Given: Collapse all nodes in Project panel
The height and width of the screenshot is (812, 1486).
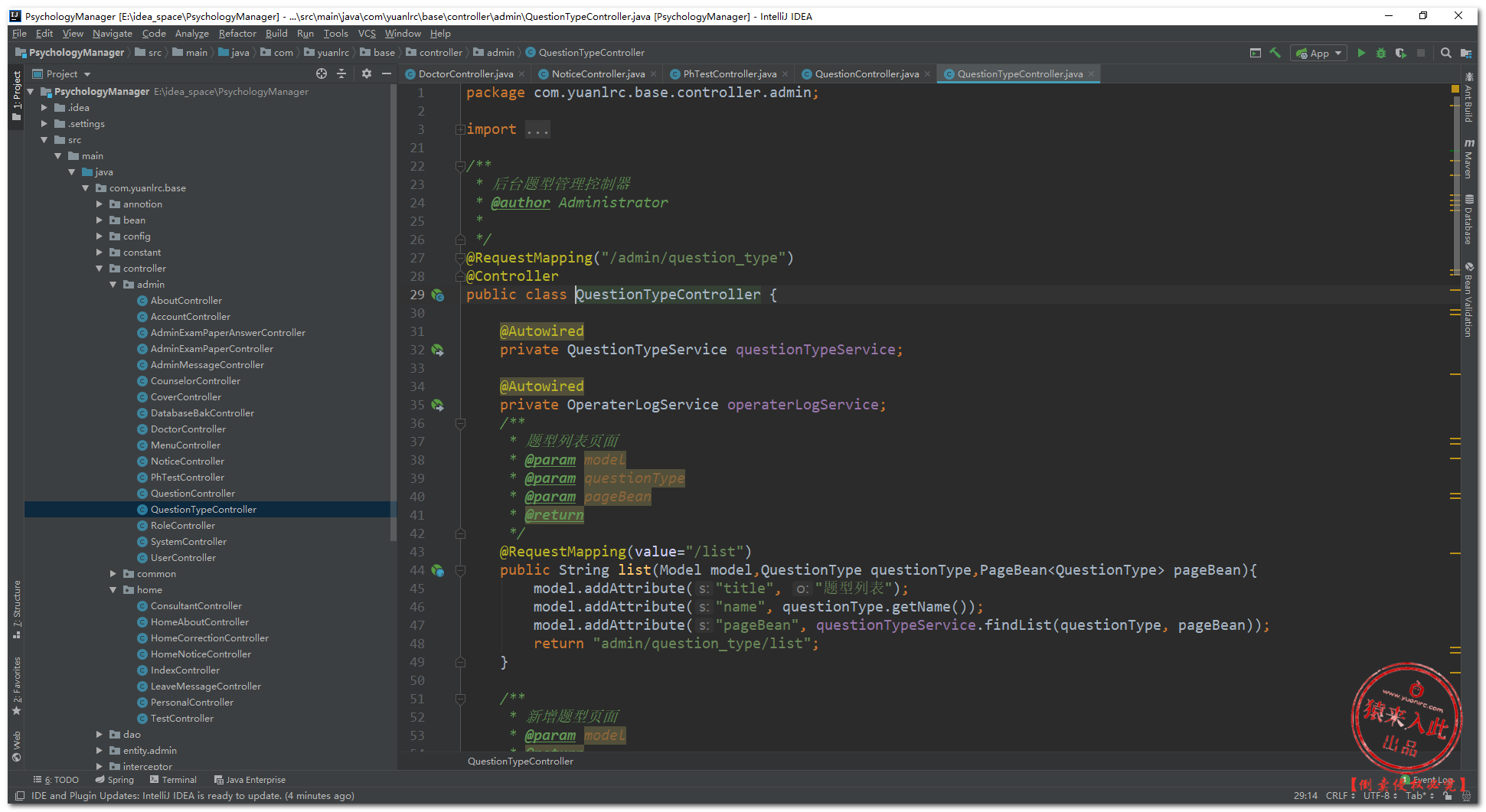Looking at the screenshot, I should [341, 73].
